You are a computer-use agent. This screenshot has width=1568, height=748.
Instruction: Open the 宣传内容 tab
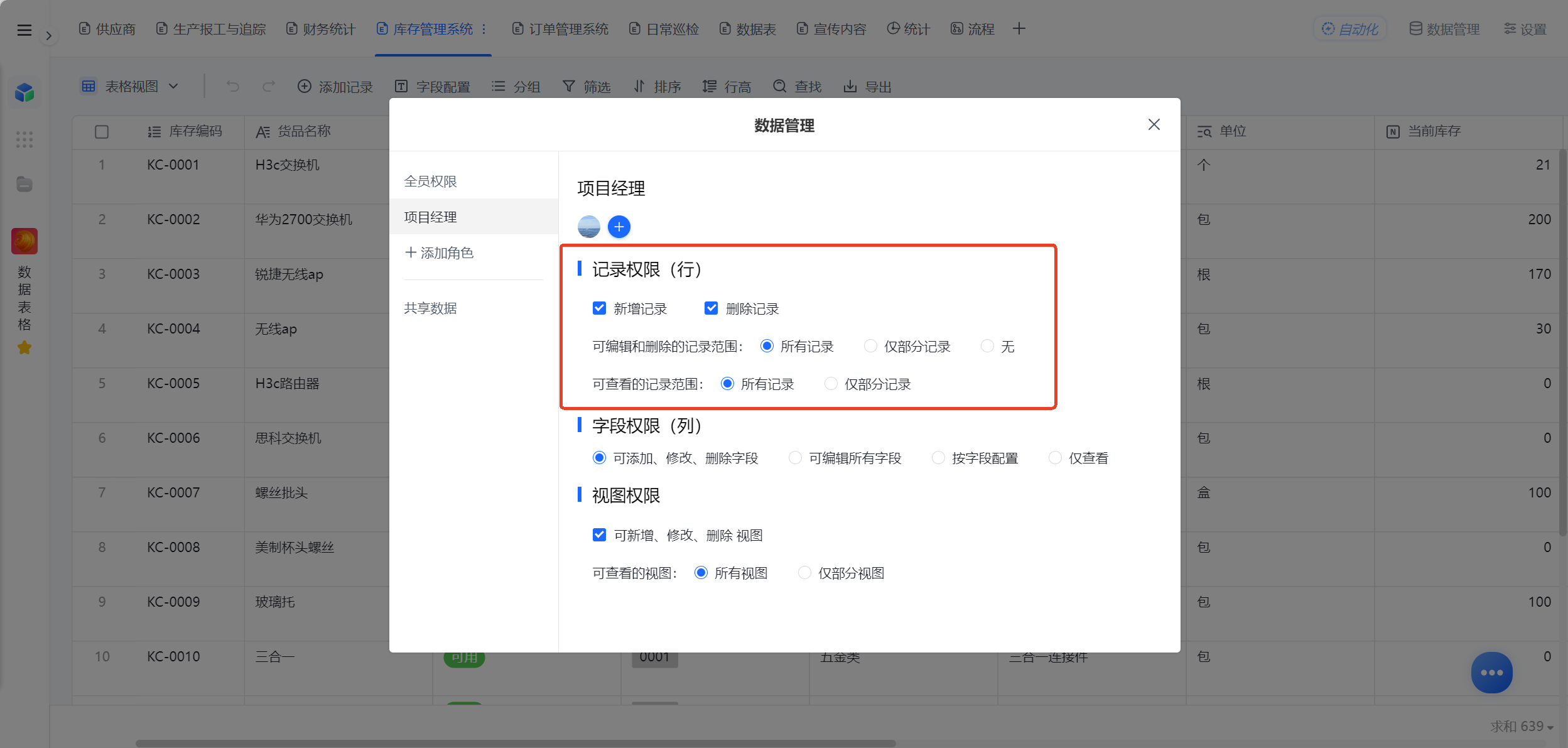click(831, 29)
